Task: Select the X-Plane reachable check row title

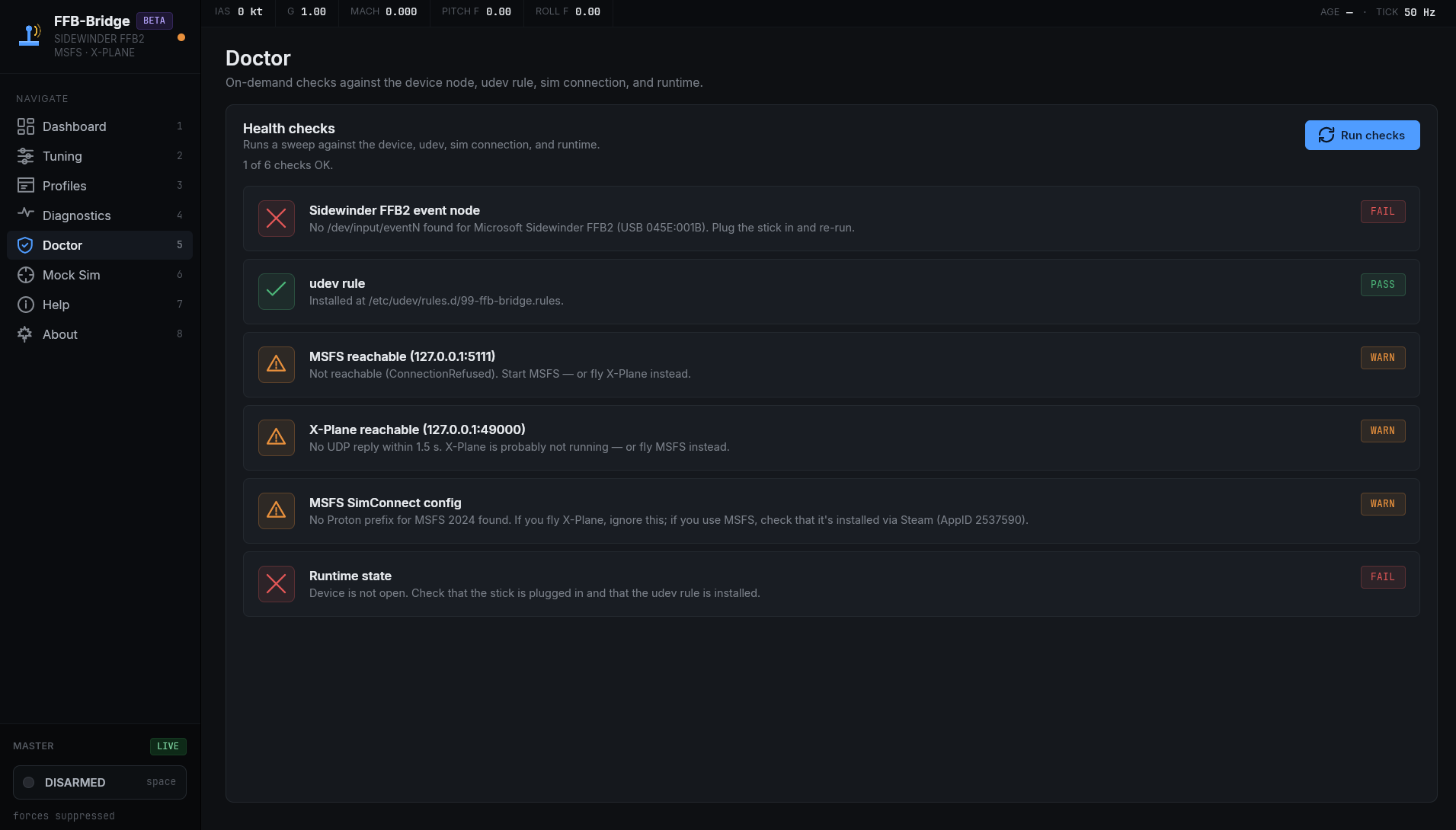Action: point(417,429)
